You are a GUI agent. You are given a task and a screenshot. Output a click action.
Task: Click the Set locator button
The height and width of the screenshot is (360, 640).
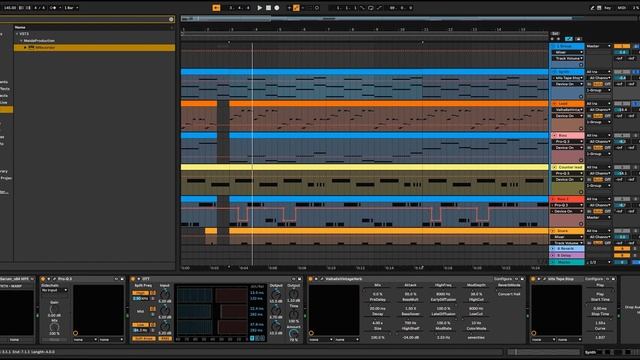pos(555,33)
